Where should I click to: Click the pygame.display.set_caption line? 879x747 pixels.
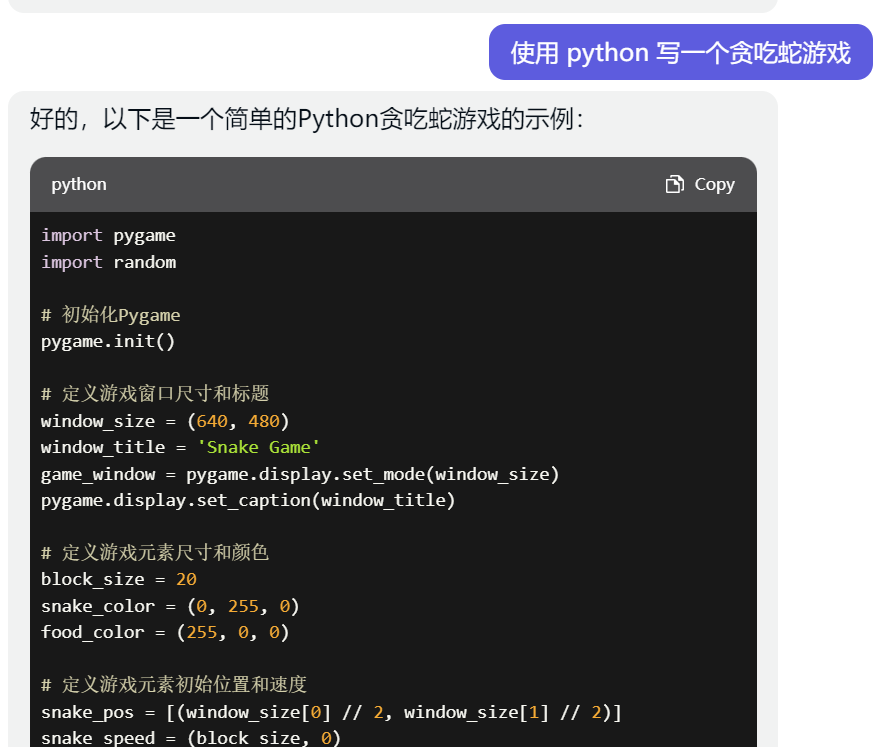click(248, 500)
